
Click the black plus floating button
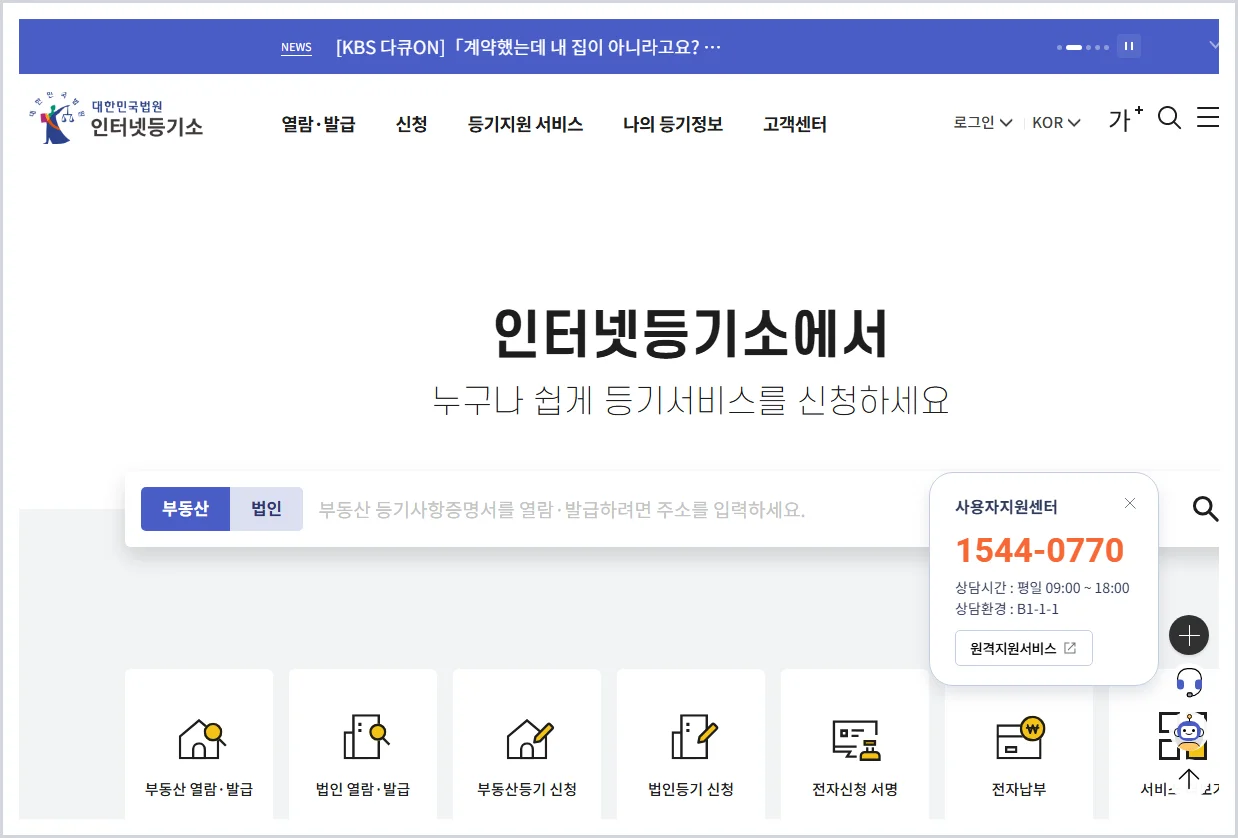pos(1189,635)
